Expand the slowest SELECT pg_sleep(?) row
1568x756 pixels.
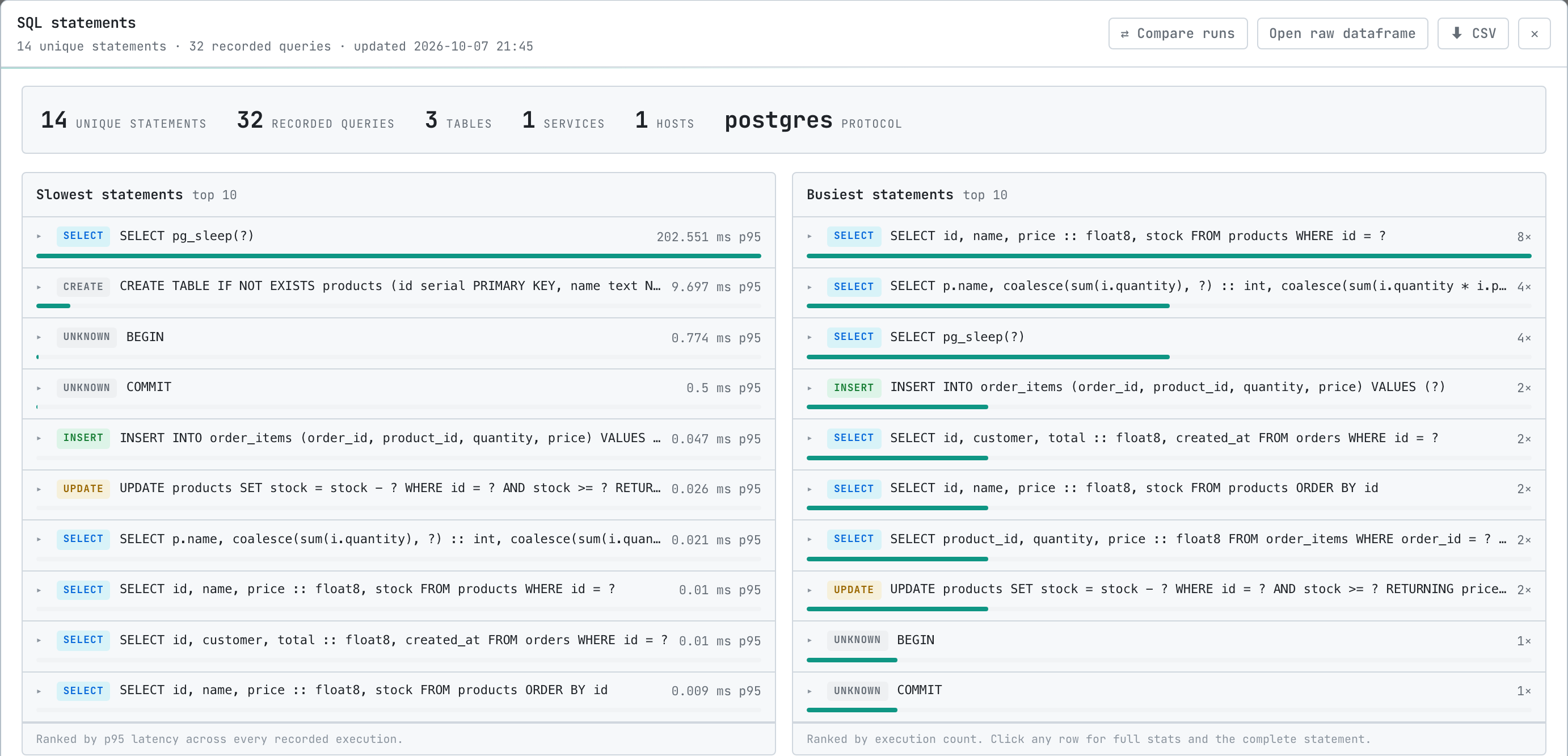[399, 242]
